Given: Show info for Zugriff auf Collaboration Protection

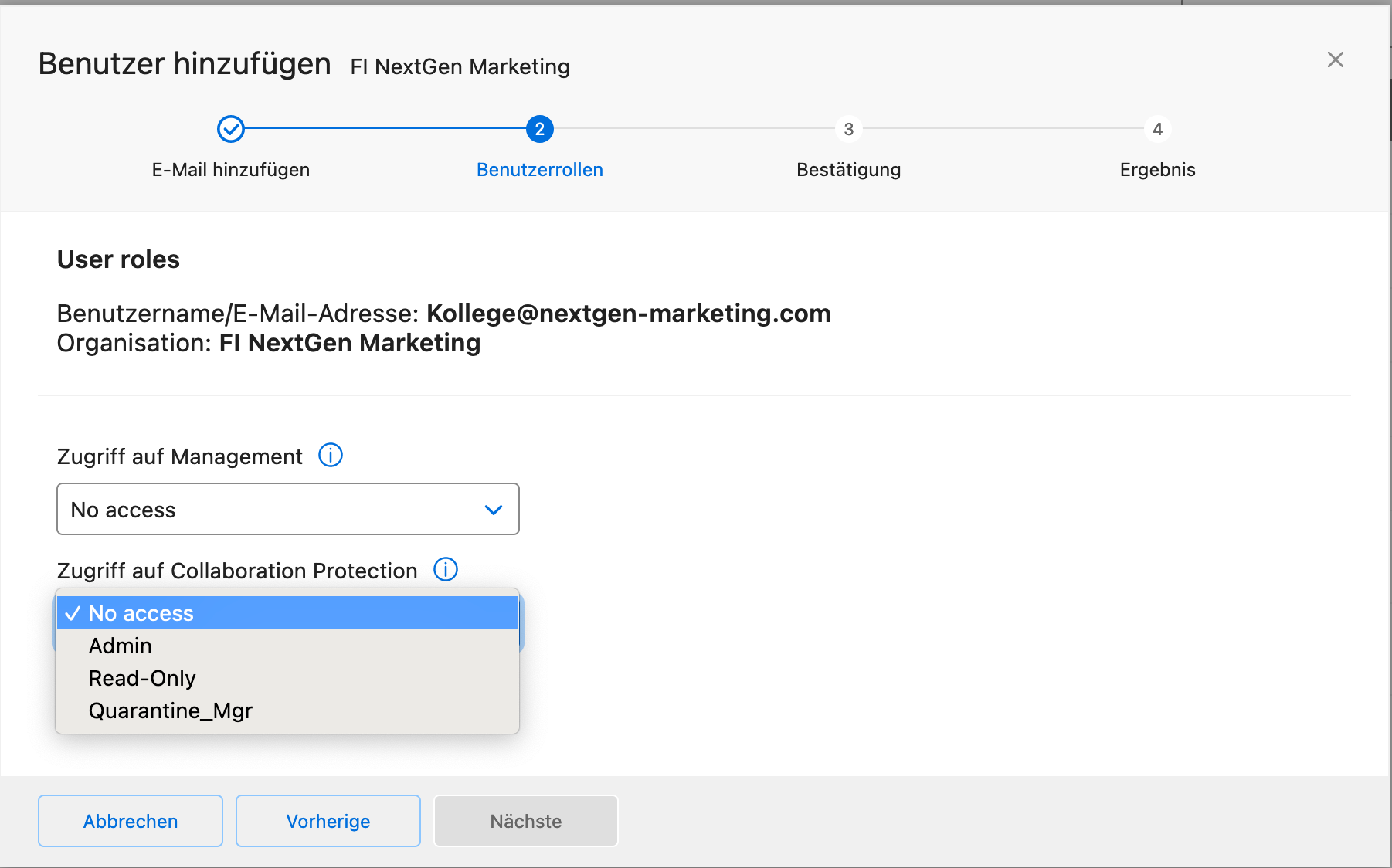Looking at the screenshot, I should [446, 570].
